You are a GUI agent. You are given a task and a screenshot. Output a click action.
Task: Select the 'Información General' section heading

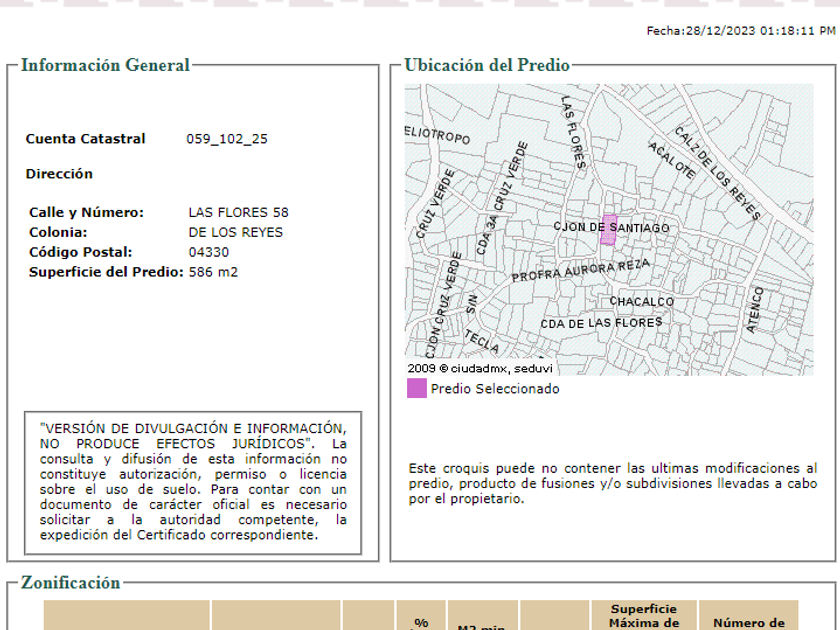click(x=105, y=65)
